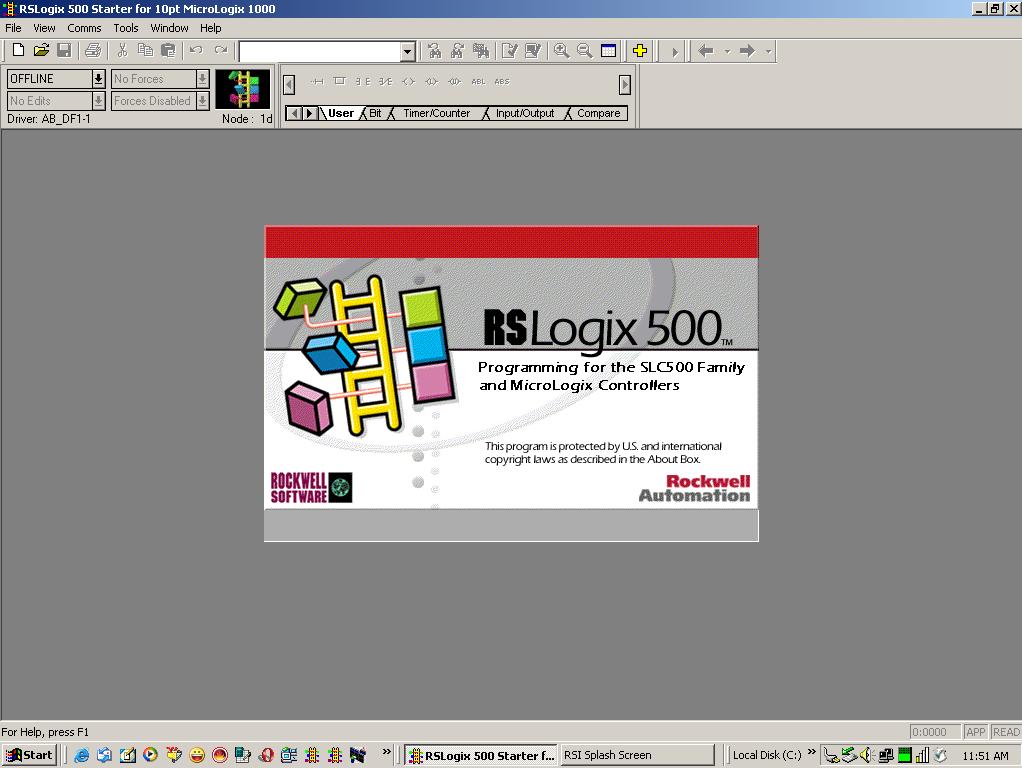Open the No Forces dropdown
1022x769 pixels.
click(x=203, y=79)
